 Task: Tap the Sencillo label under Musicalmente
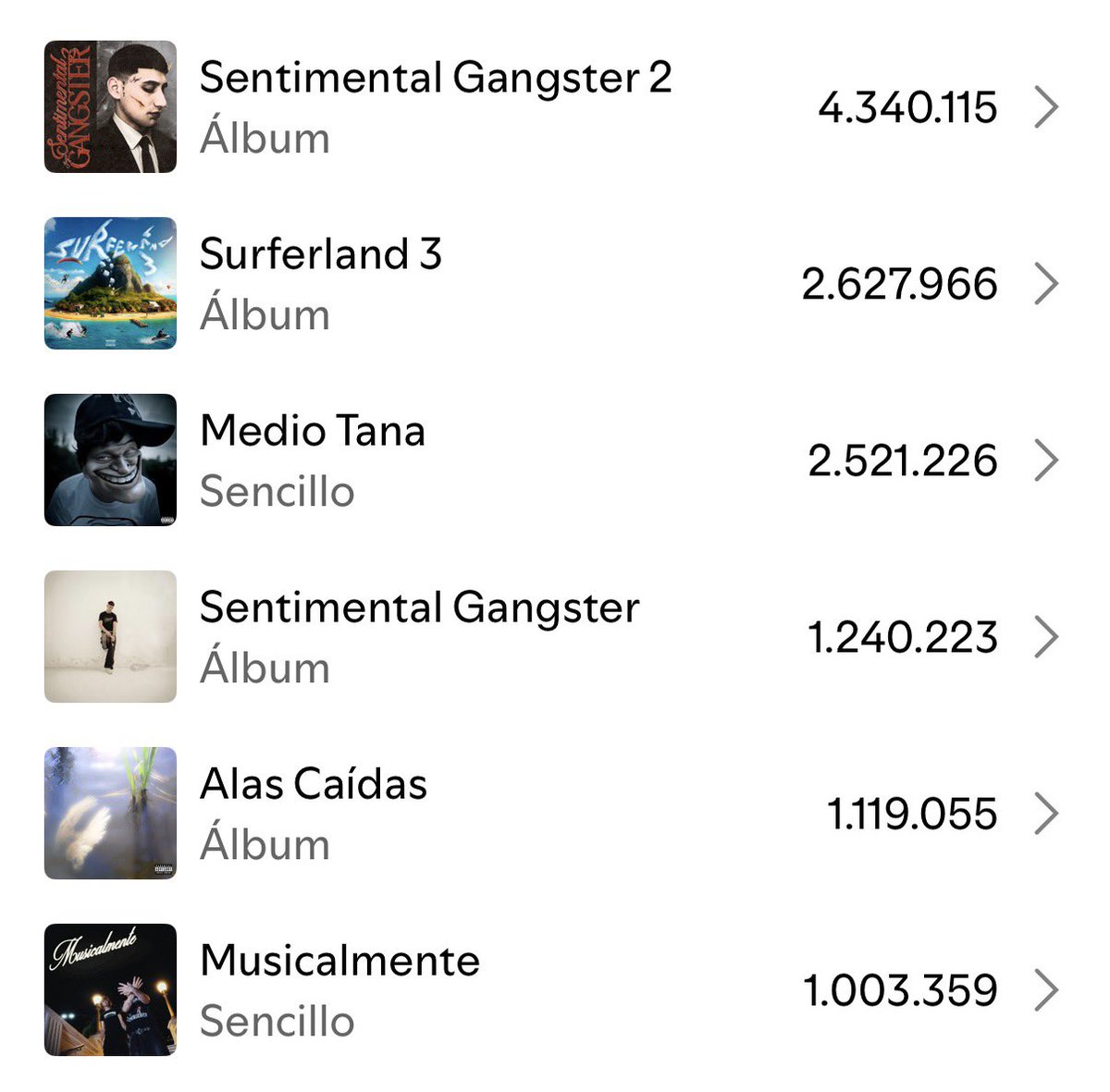[x=277, y=1022]
